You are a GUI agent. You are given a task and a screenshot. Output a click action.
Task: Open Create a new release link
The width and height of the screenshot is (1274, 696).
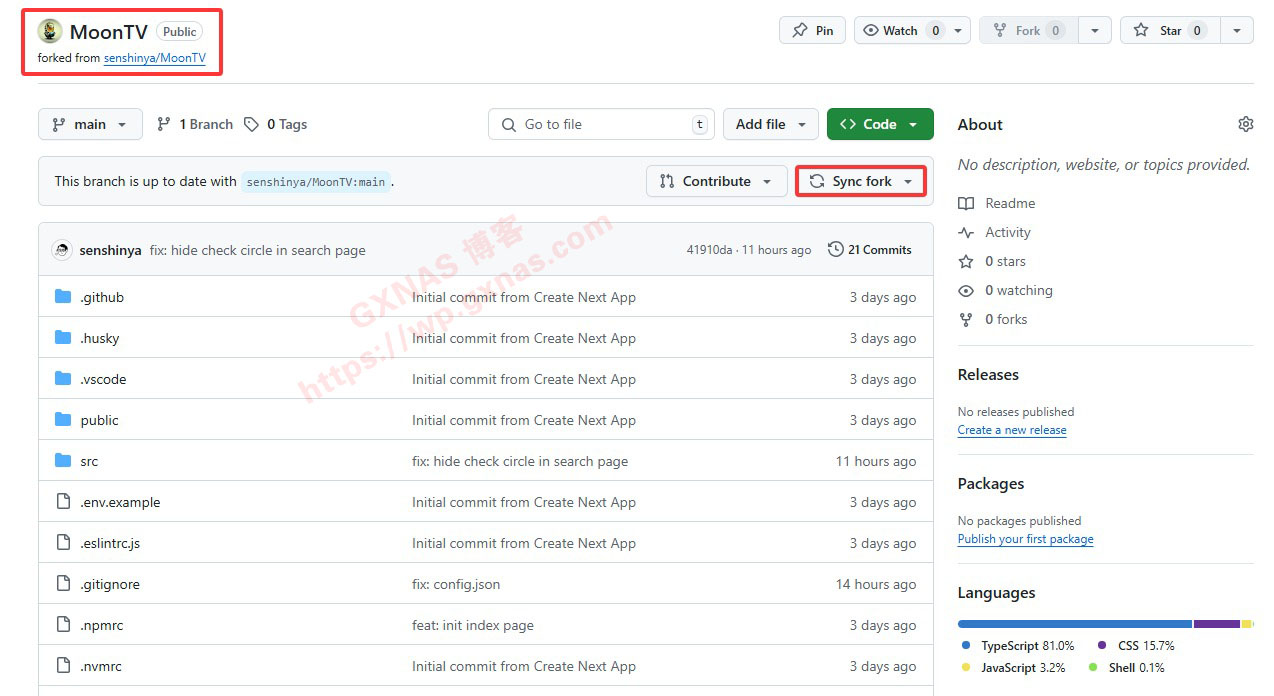pyautogui.click(x=1012, y=430)
